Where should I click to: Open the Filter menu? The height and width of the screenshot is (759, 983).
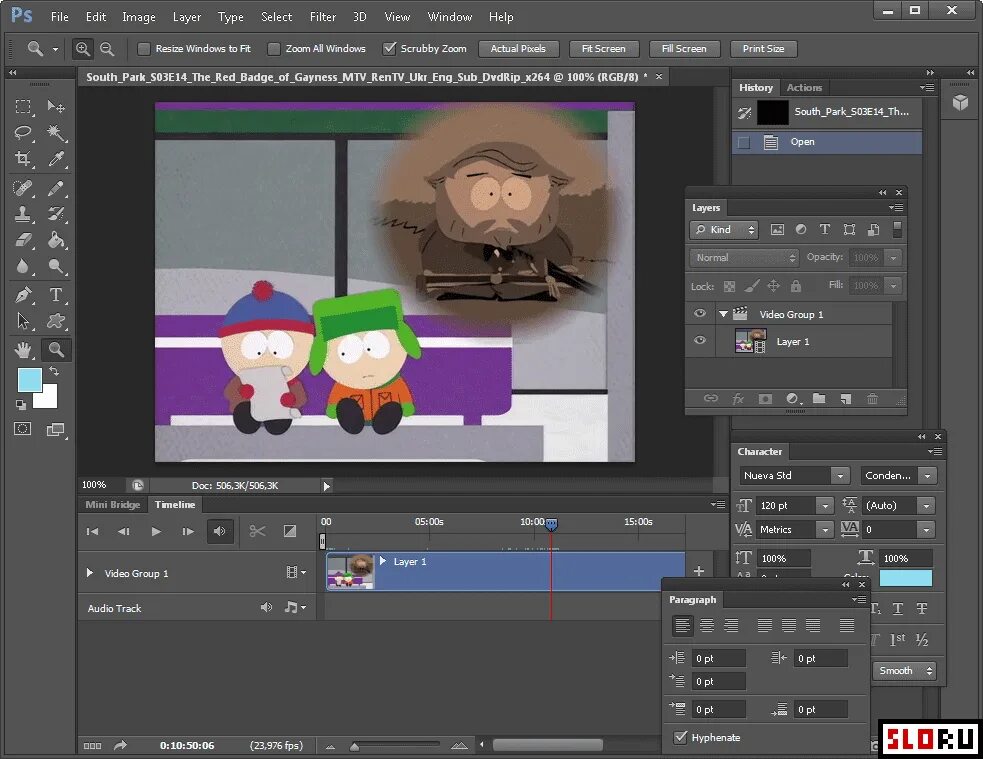tap(323, 17)
